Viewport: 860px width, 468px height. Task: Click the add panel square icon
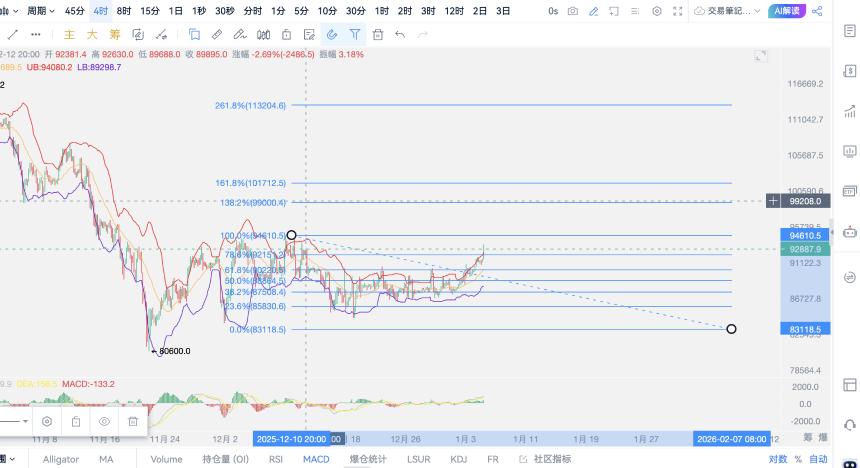(x=614, y=11)
